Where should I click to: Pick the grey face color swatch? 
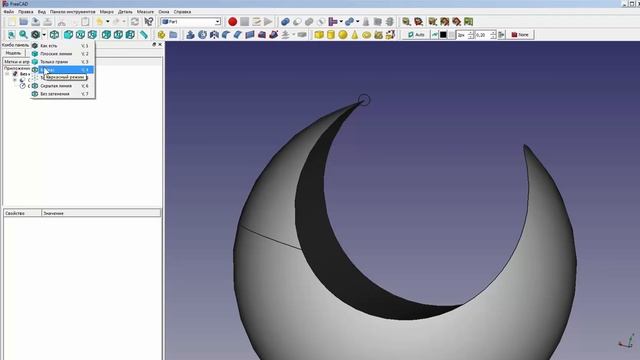point(452,35)
